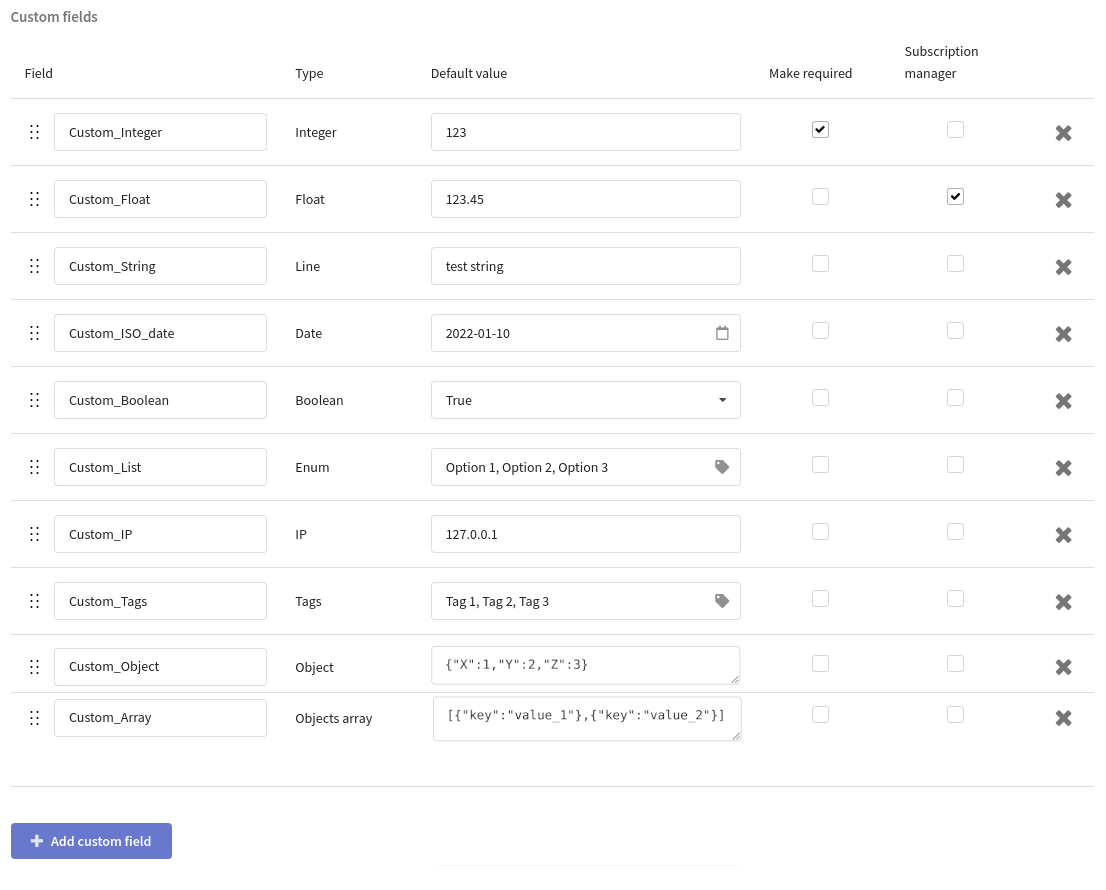Image resolution: width=1106 pixels, height=890 pixels.
Task: Open the Tag 1, Tag 2, Tag 3 selector
Action: [570, 601]
